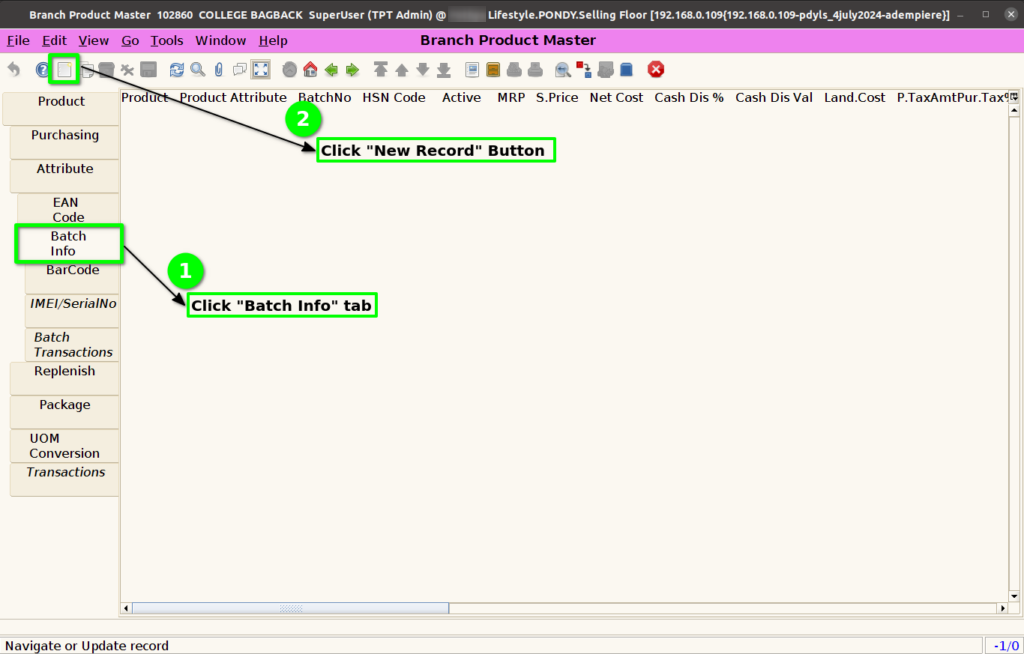The height and width of the screenshot is (654, 1024).
Task: Jump to Last record arrow icon
Action: point(443,69)
